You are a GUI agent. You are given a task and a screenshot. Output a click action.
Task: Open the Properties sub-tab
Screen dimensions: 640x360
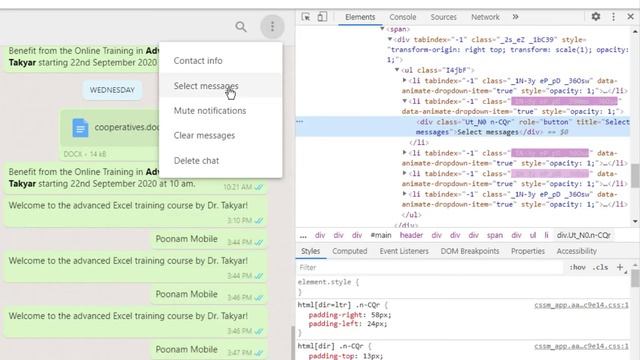pos(528,251)
